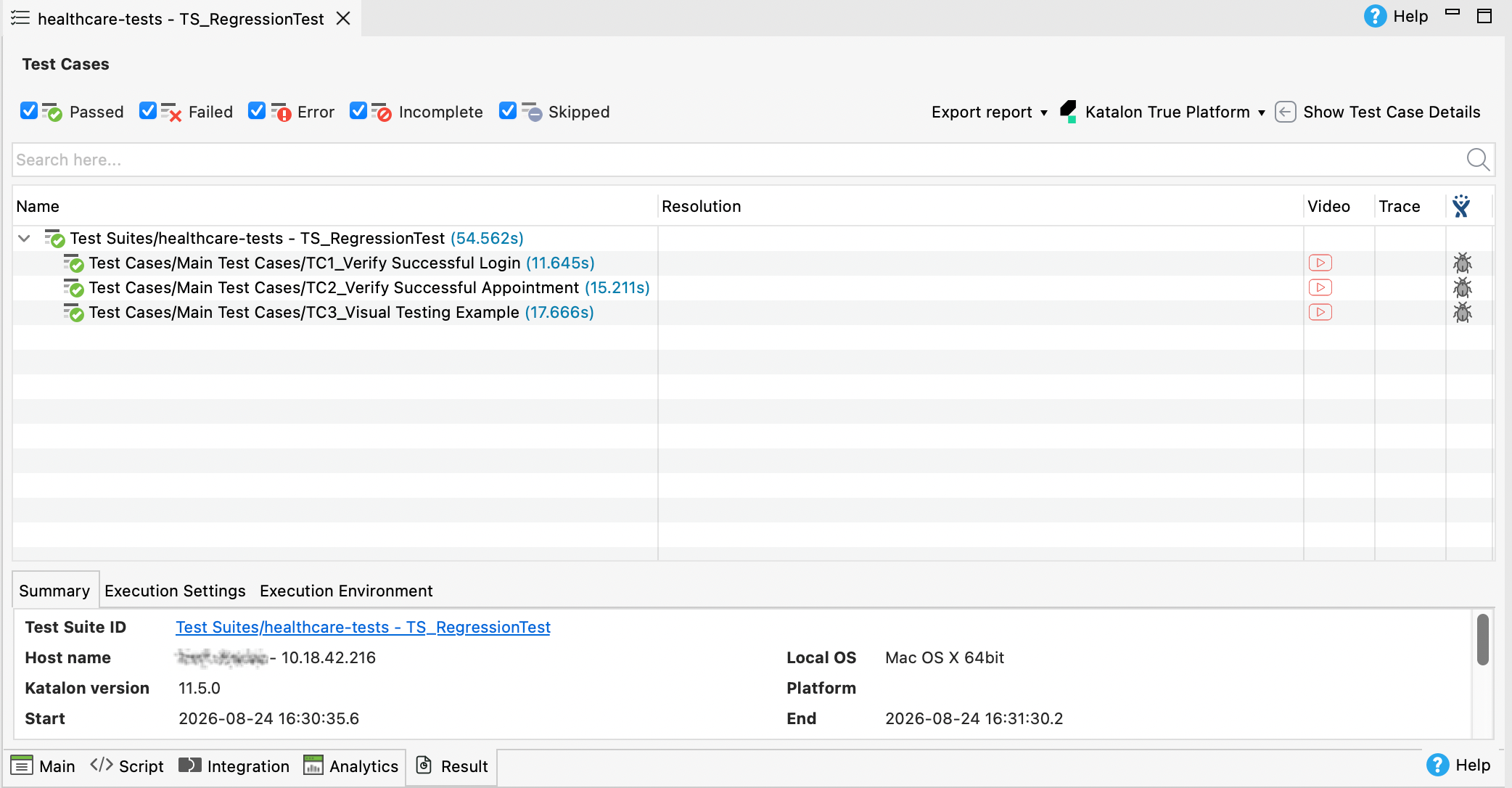1512x788 pixels.
Task: Switch to the Summary tab
Action: pos(54,591)
